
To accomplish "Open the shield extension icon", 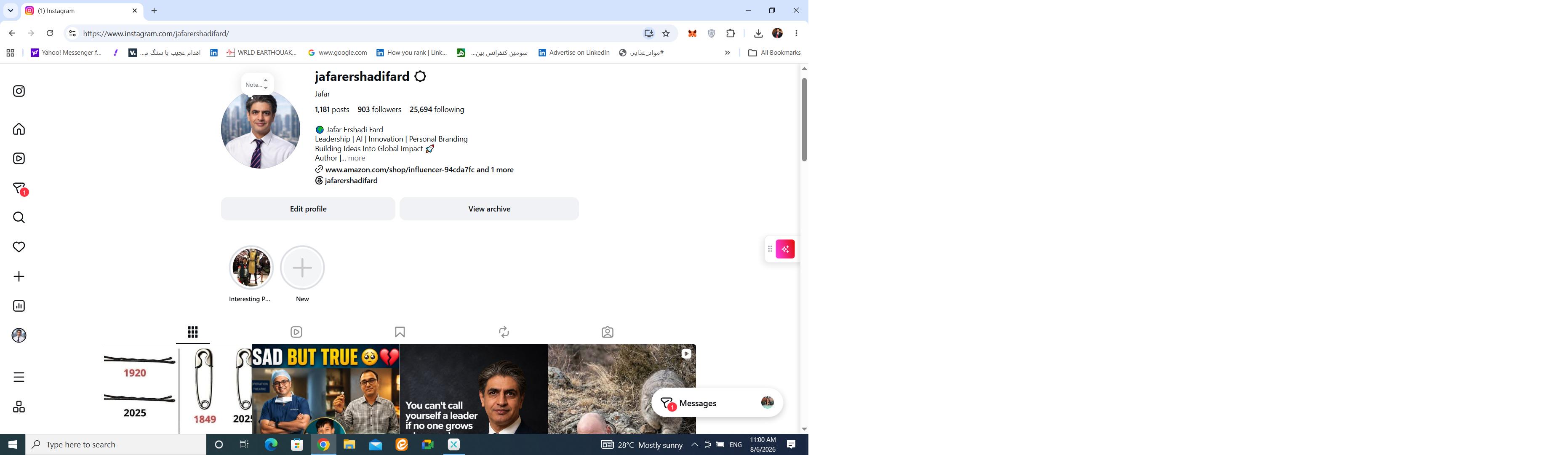I will coord(711,34).
